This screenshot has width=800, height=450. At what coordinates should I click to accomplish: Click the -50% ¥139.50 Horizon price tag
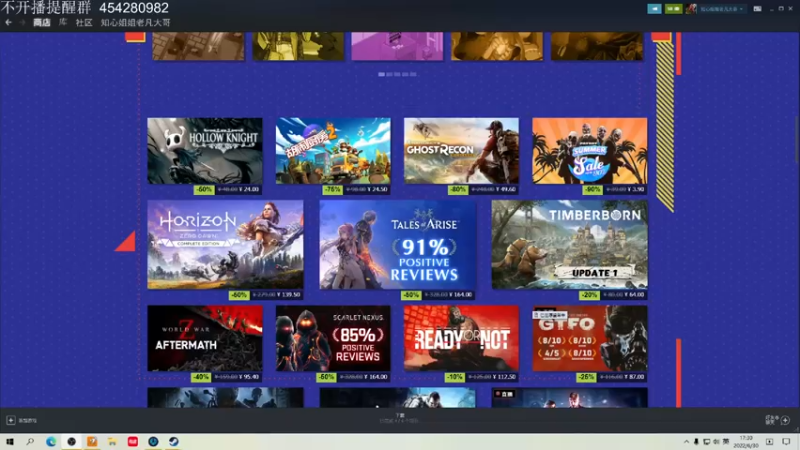pyautogui.click(x=266, y=295)
